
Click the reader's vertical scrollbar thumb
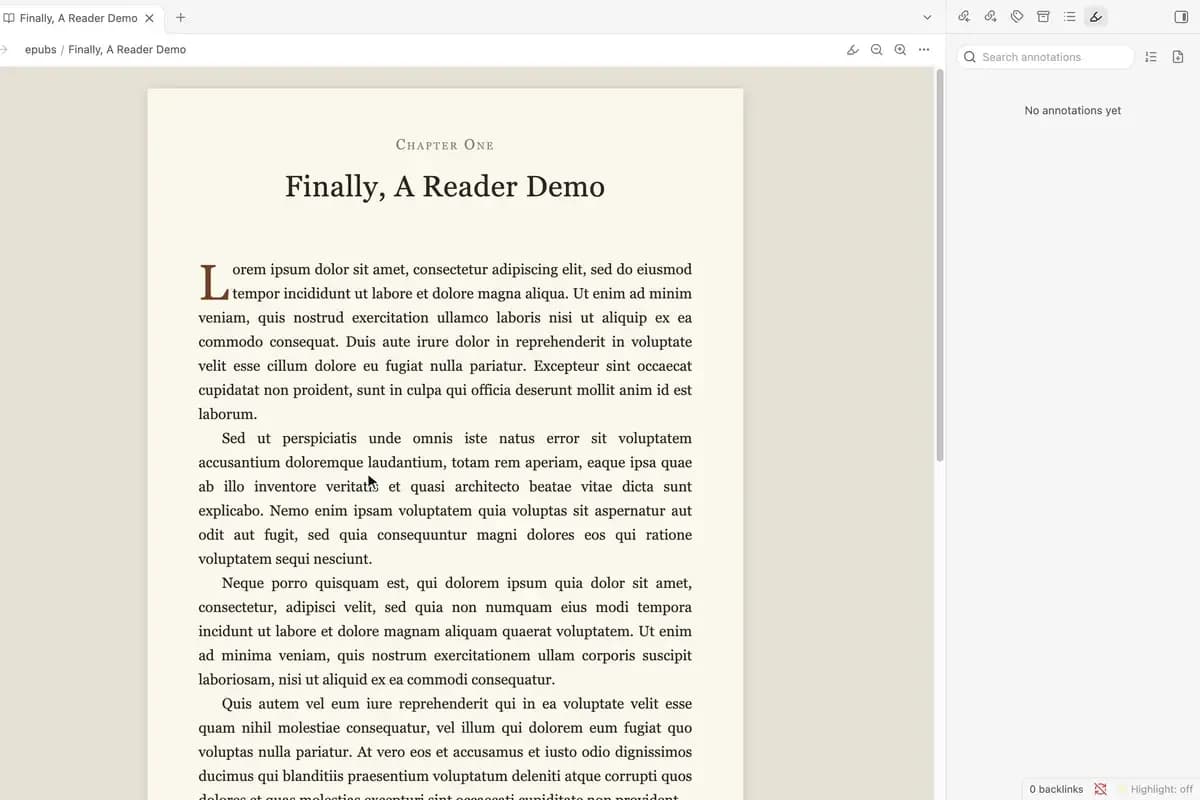[939, 265]
